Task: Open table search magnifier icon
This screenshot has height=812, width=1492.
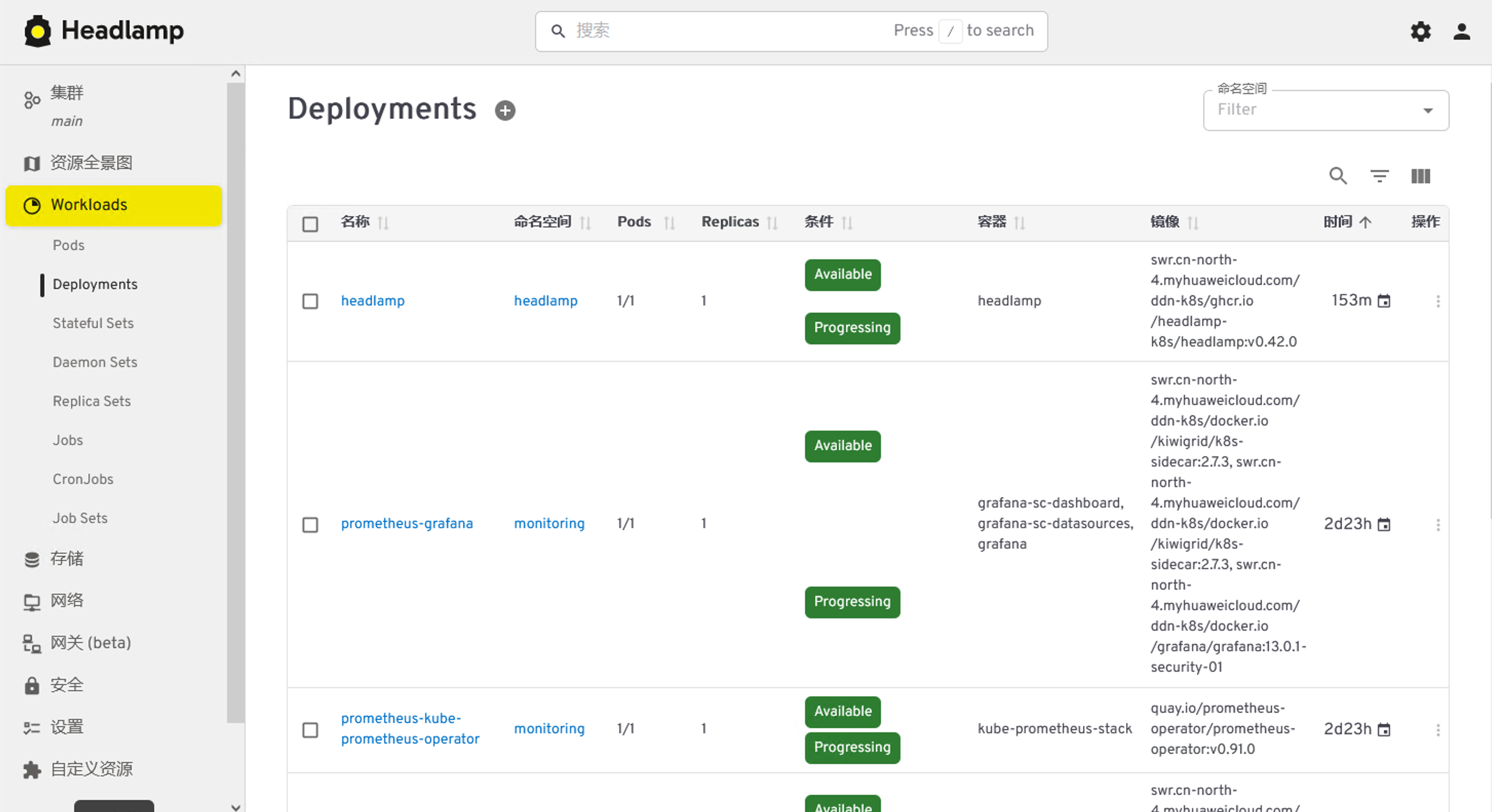Action: pyautogui.click(x=1338, y=176)
